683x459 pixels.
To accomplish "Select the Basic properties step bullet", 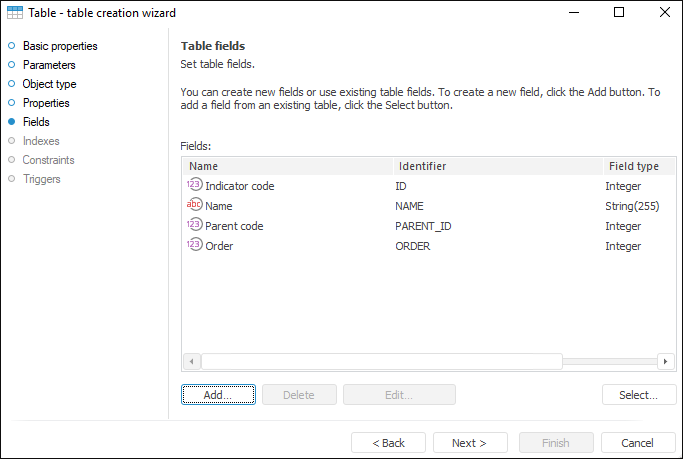I will click(x=11, y=46).
